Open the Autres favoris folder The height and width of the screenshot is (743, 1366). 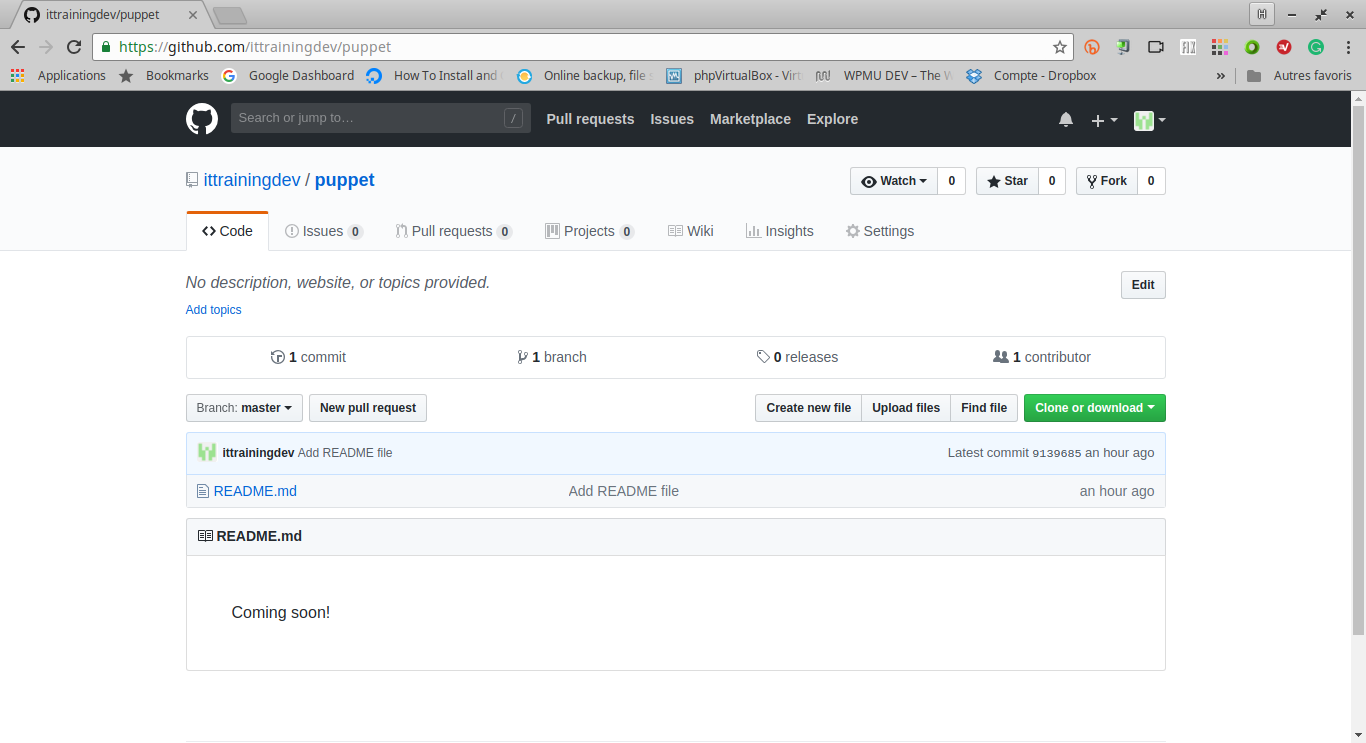pyautogui.click(x=1299, y=76)
